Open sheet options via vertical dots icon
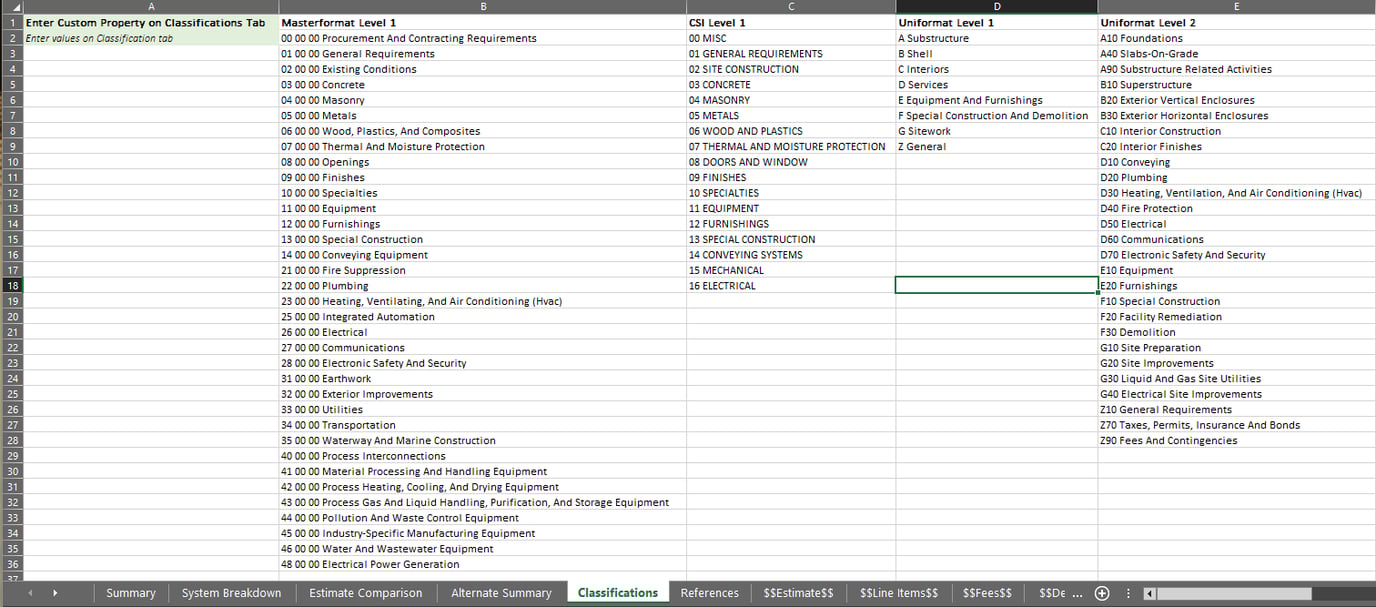The width and height of the screenshot is (1376, 607). [1128, 592]
